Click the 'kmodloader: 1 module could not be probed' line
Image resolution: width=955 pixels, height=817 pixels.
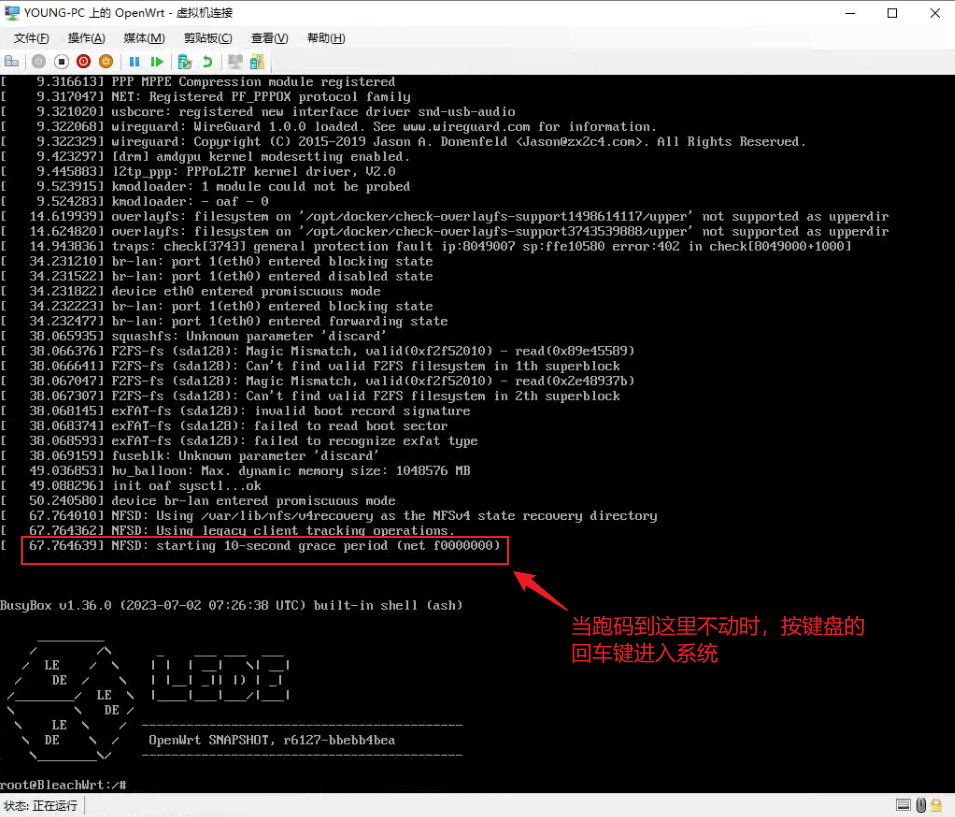206,186
